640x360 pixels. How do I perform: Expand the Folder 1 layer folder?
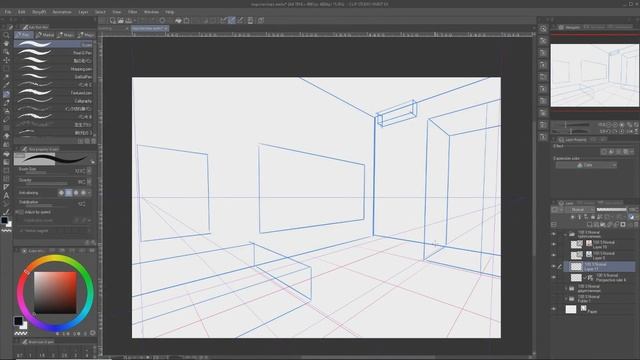(x=566, y=299)
